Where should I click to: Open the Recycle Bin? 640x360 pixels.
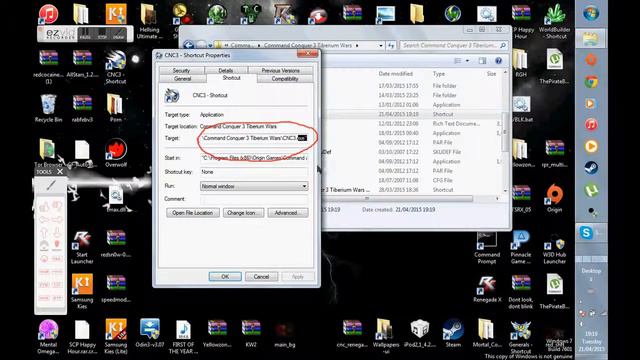click(48, 108)
